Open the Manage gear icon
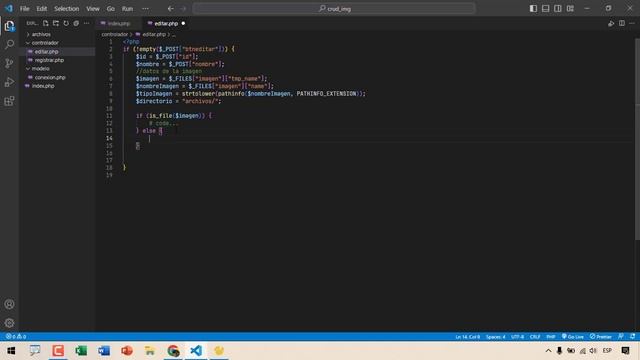This screenshot has width=640, height=360. click(x=9, y=323)
